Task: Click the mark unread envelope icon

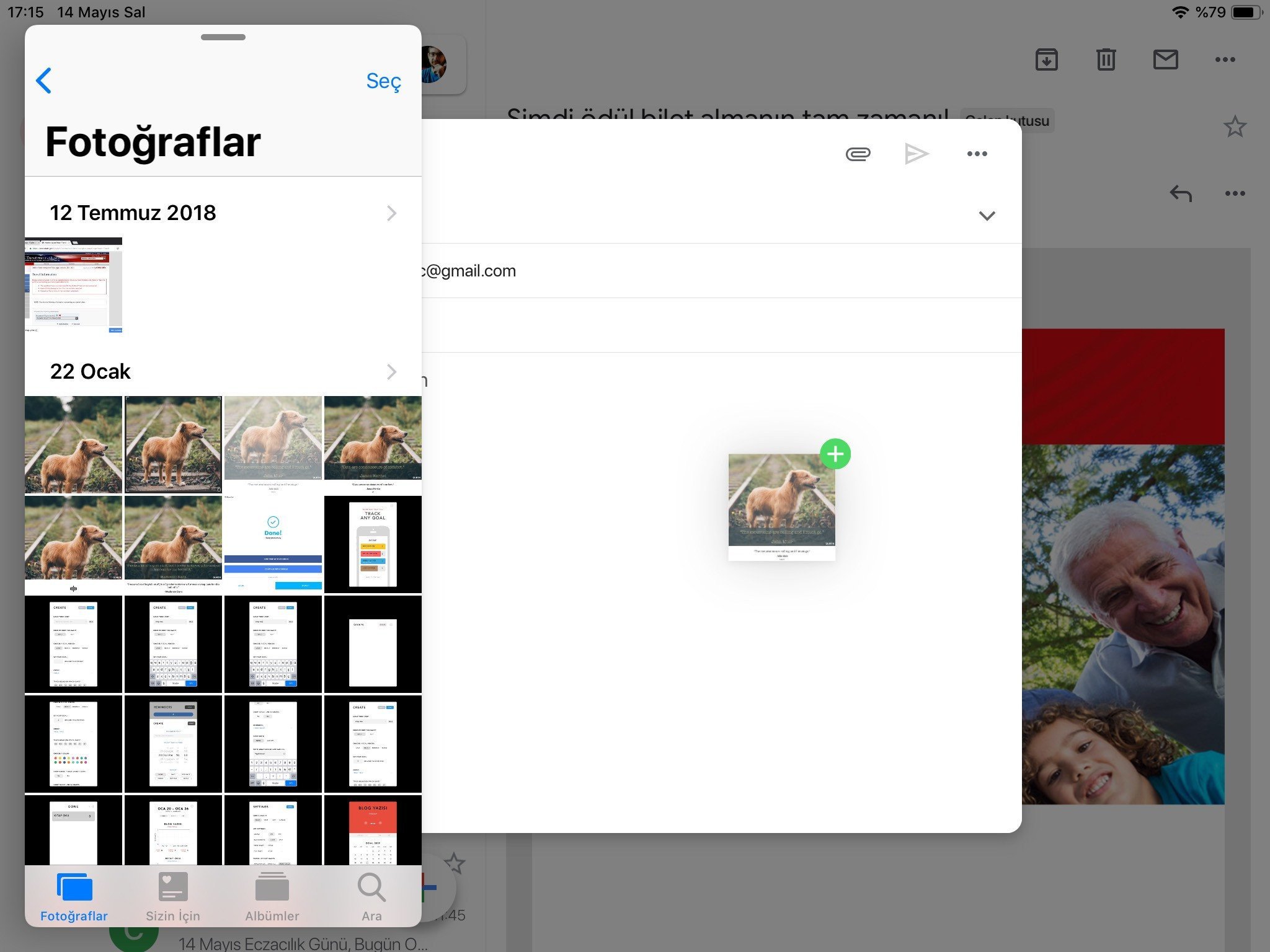Action: pyautogui.click(x=1165, y=59)
